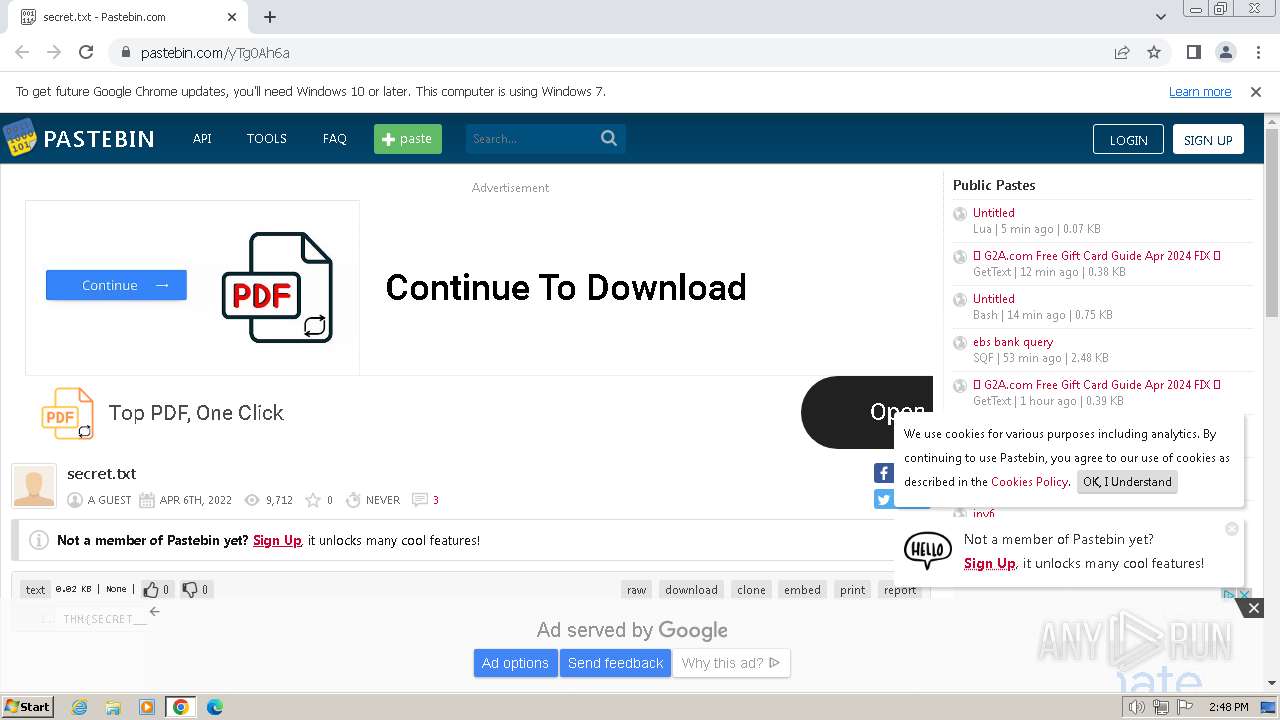Reload the page with the refresh icon

tap(86, 53)
